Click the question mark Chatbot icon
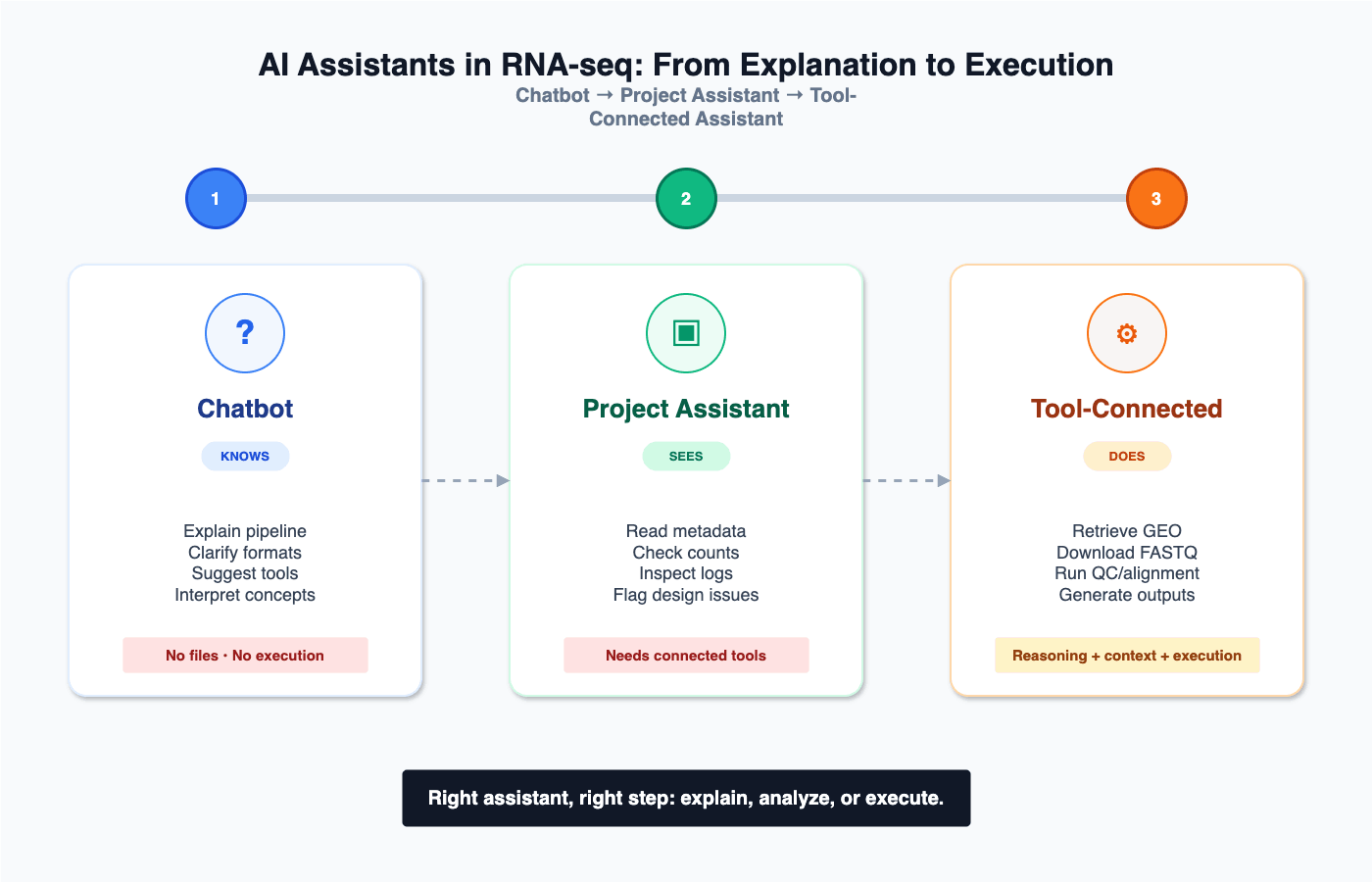The image size is (1372, 882). coord(245,333)
